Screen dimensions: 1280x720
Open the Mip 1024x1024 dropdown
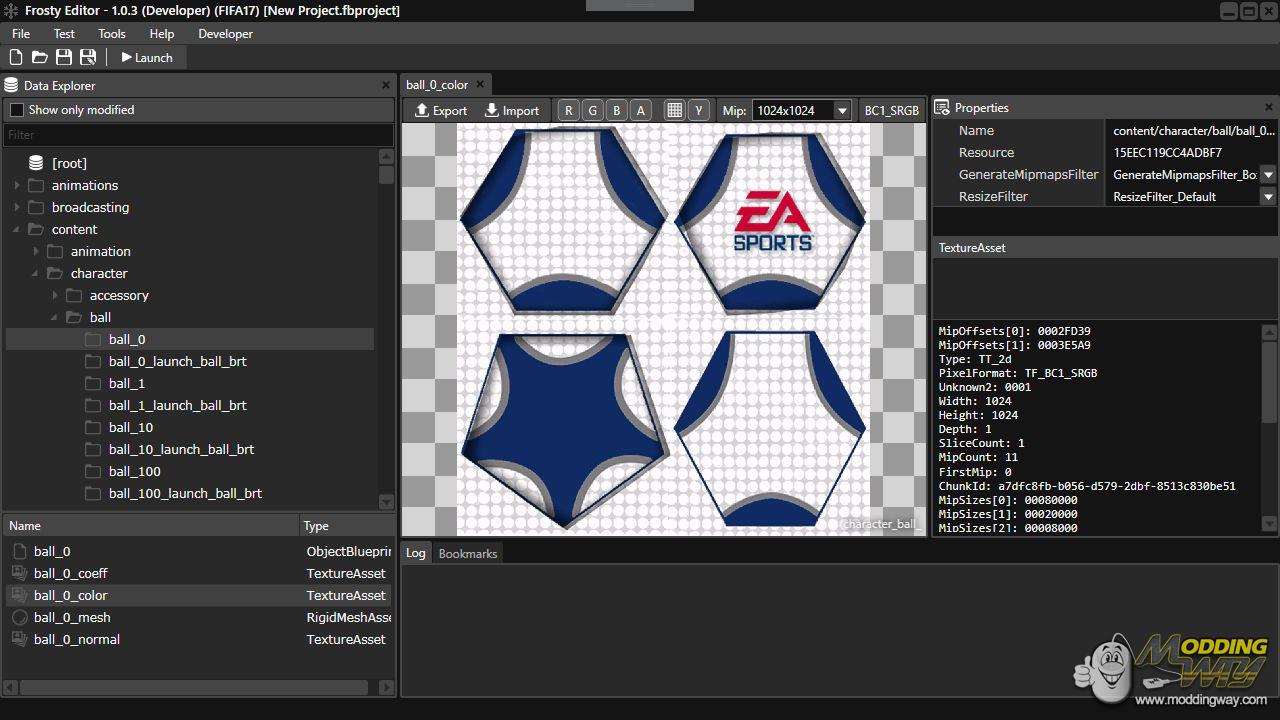click(x=842, y=111)
